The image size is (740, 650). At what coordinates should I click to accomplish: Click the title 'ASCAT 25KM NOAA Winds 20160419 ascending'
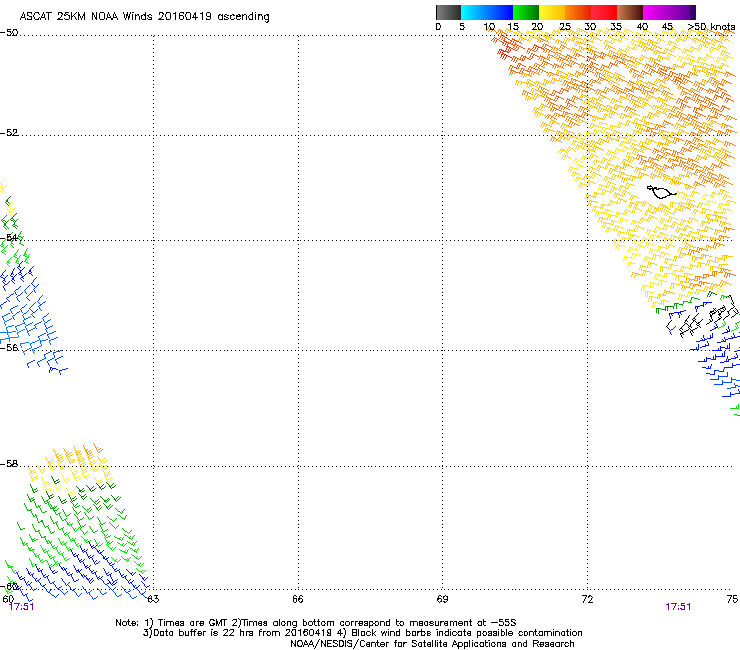[144, 17]
